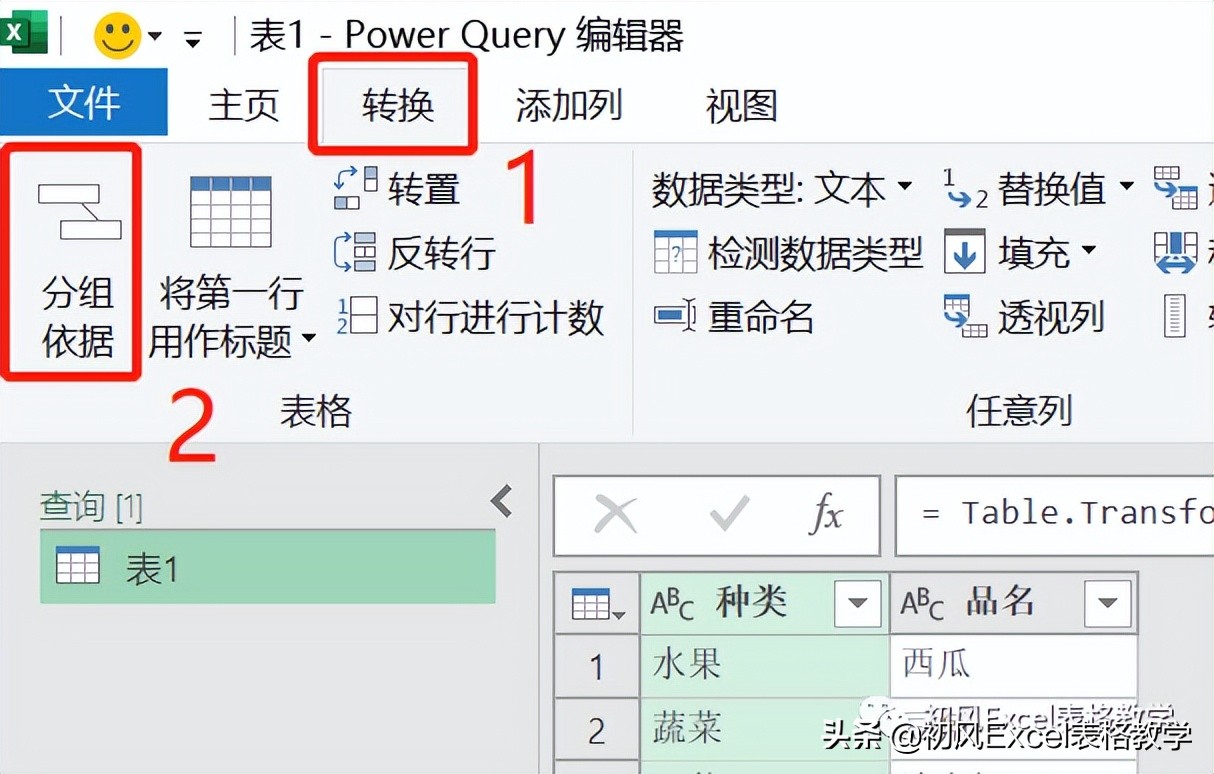Image resolution: width=1214 pixels, height=774 pixels.
Task: Click Replace Values (替换值) button
Action: (1026, 188)
